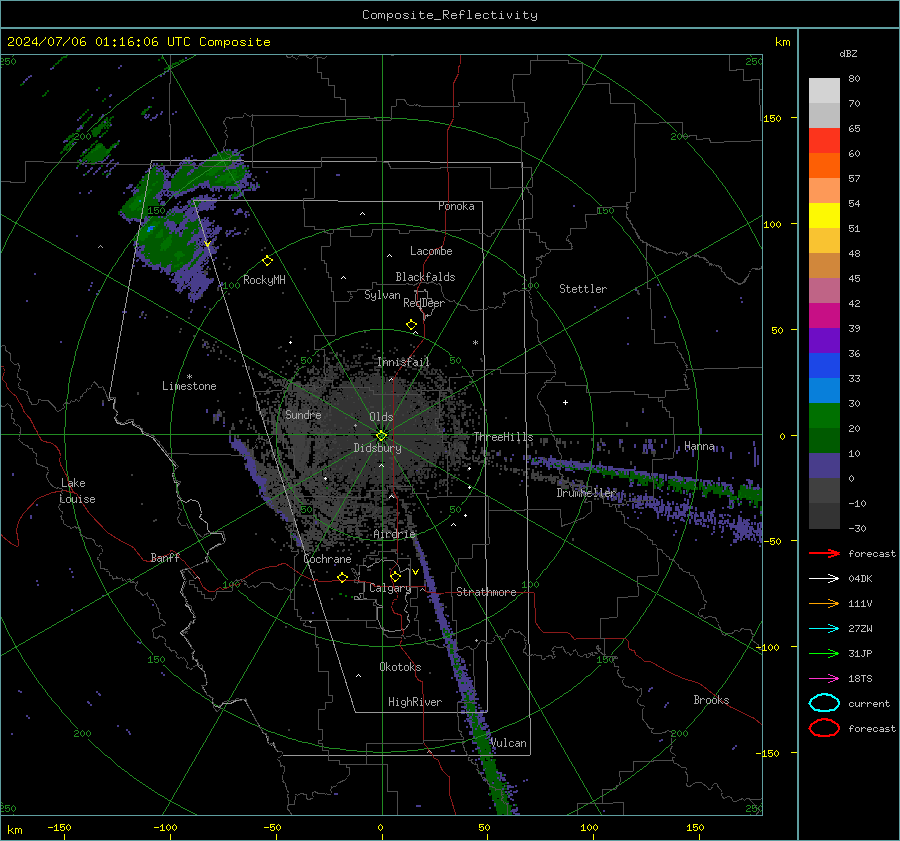Click the Innisfail label
Viewport: 900px width, 841px height.
click(403, 362)
